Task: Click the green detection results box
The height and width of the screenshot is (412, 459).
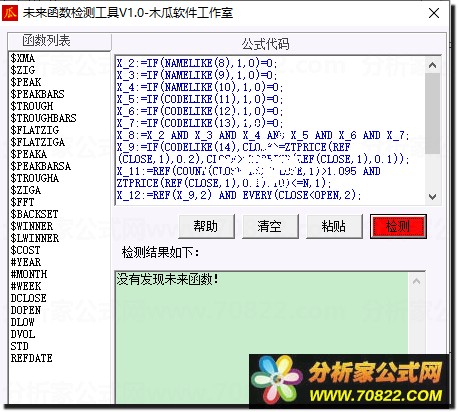Action: point(262,337)
